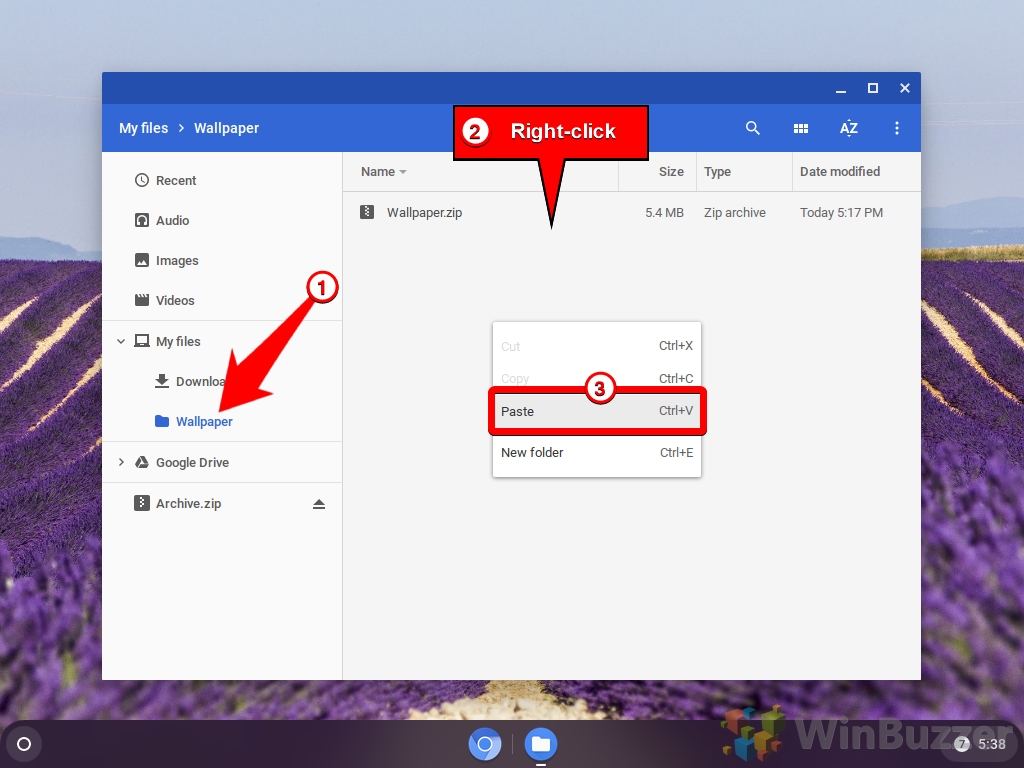Click the Images picture icon

142,260
